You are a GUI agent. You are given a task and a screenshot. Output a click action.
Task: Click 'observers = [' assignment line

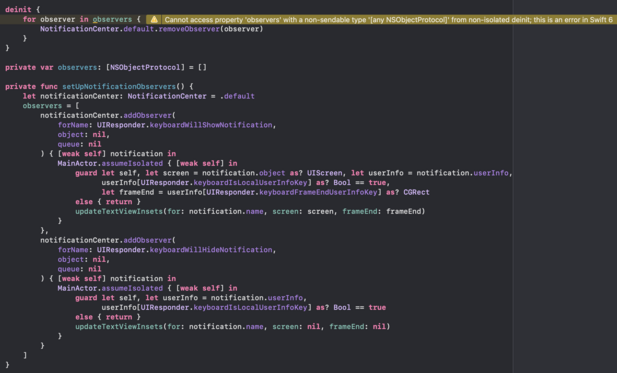point(51,106)
